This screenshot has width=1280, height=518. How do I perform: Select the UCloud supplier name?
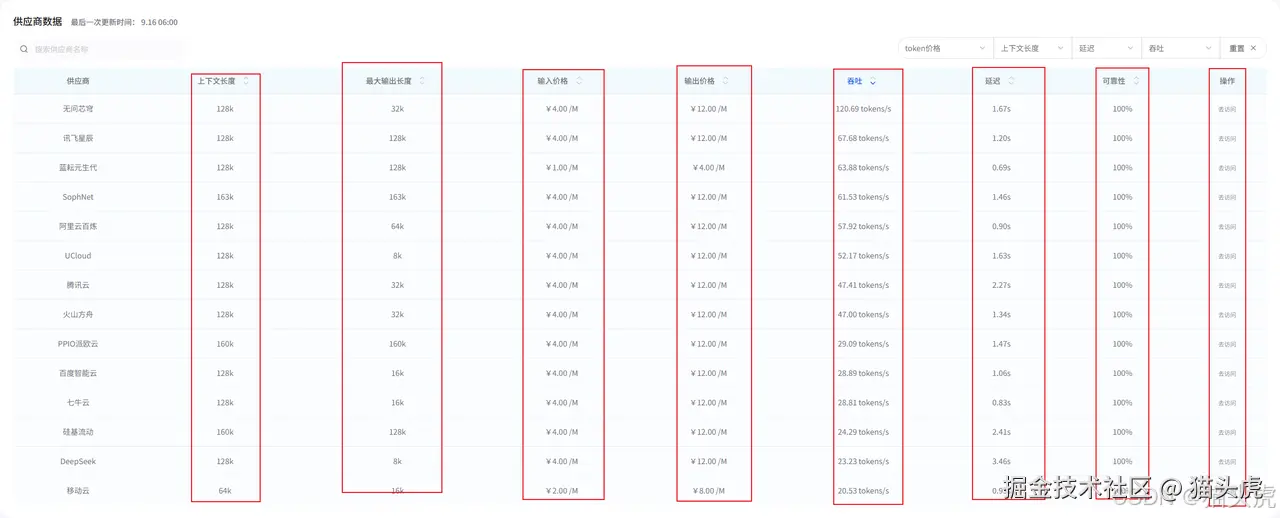coord(78,256)
